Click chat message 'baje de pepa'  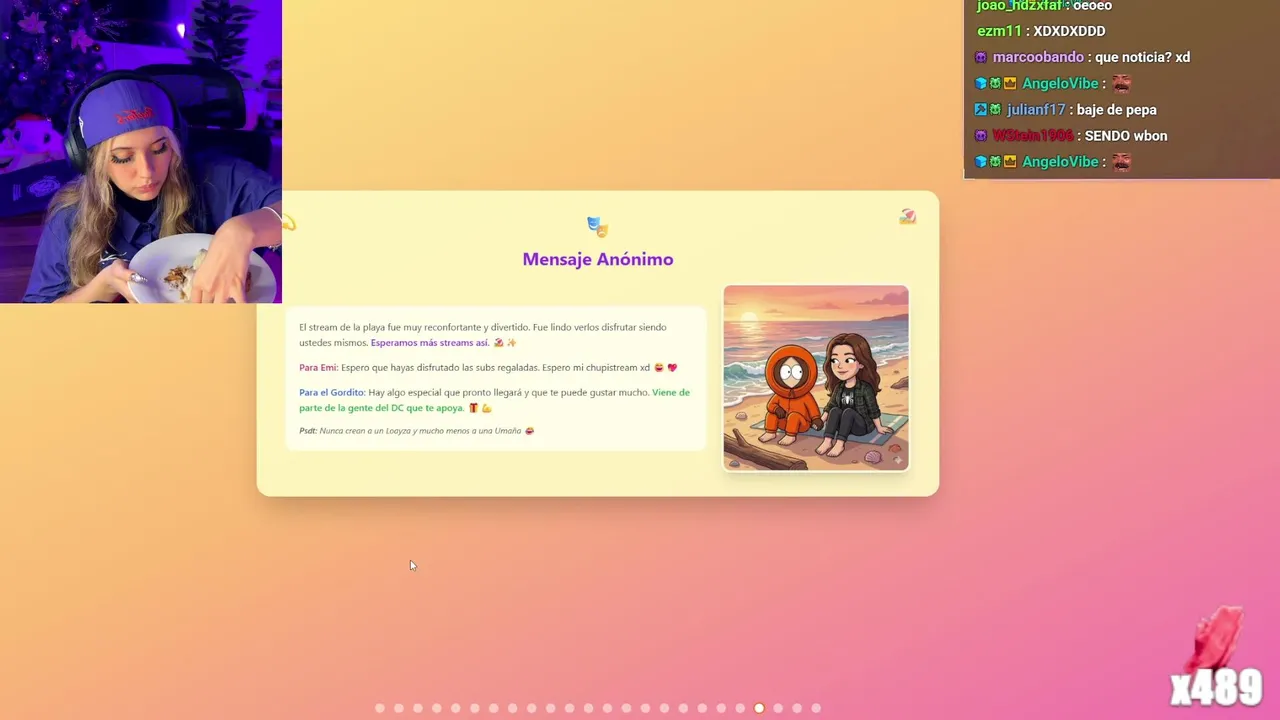pos(1117,110)
